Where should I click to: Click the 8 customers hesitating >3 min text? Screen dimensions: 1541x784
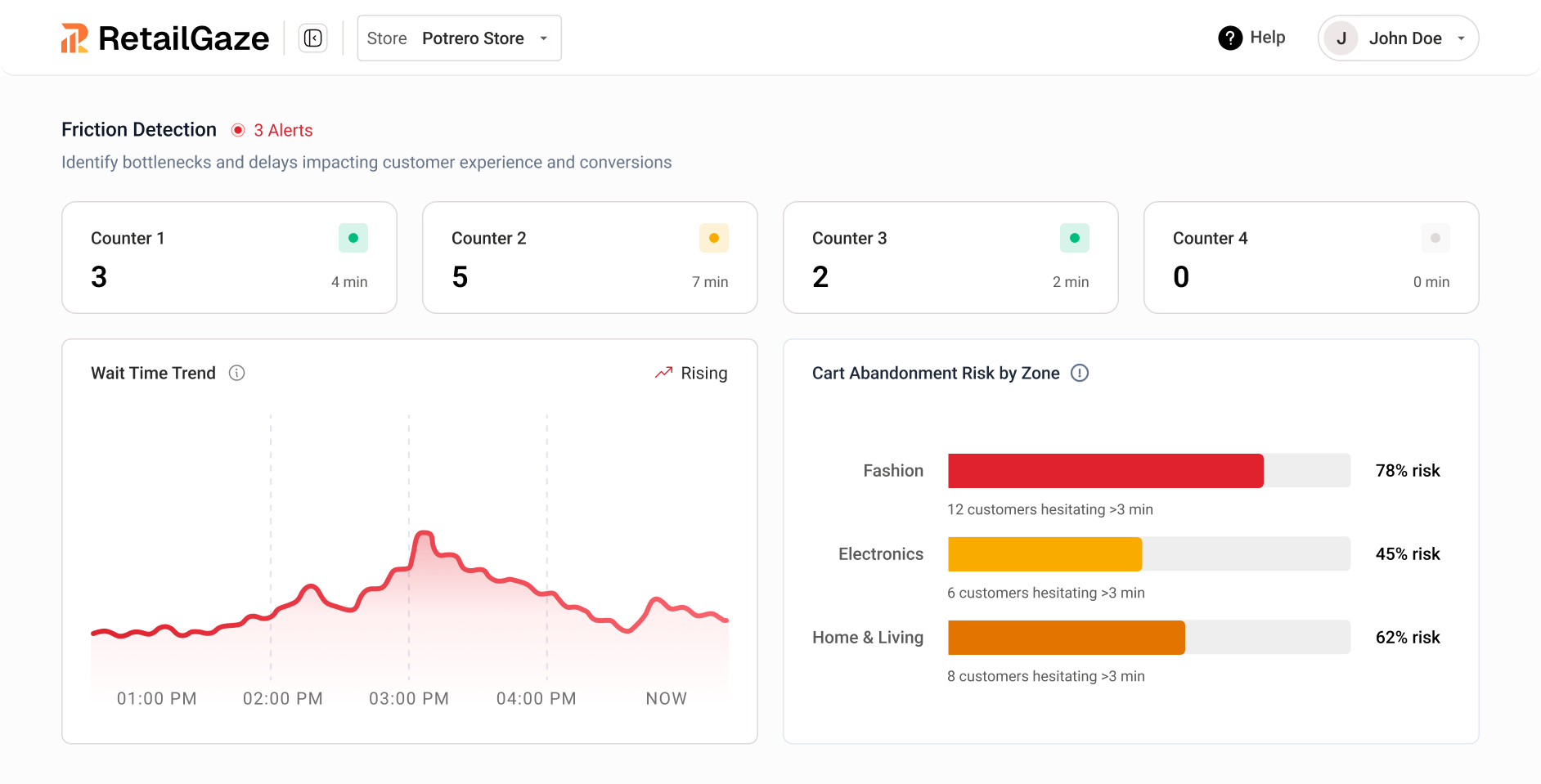pos(1046,676)
